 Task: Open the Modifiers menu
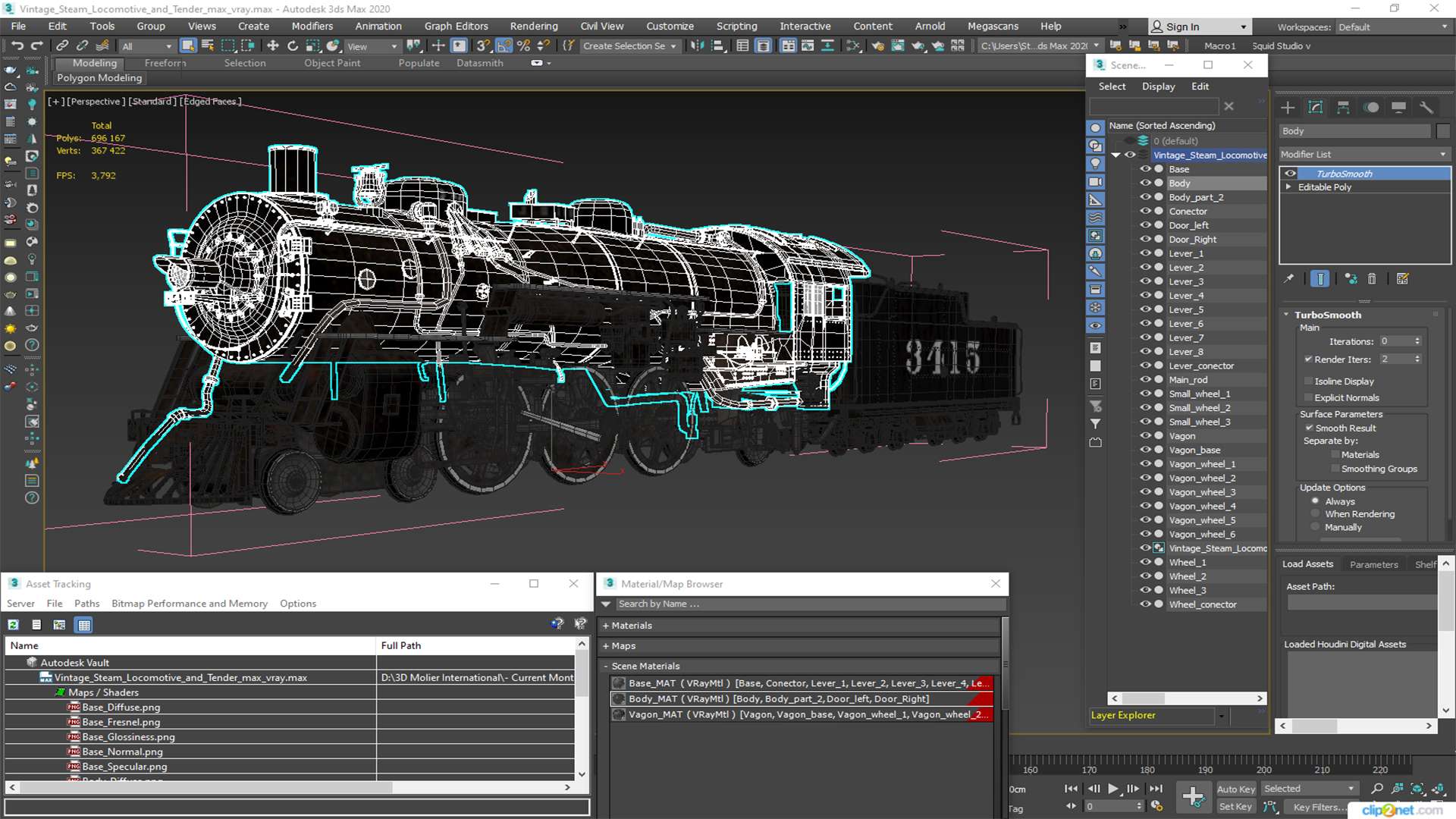pos(312,27)
